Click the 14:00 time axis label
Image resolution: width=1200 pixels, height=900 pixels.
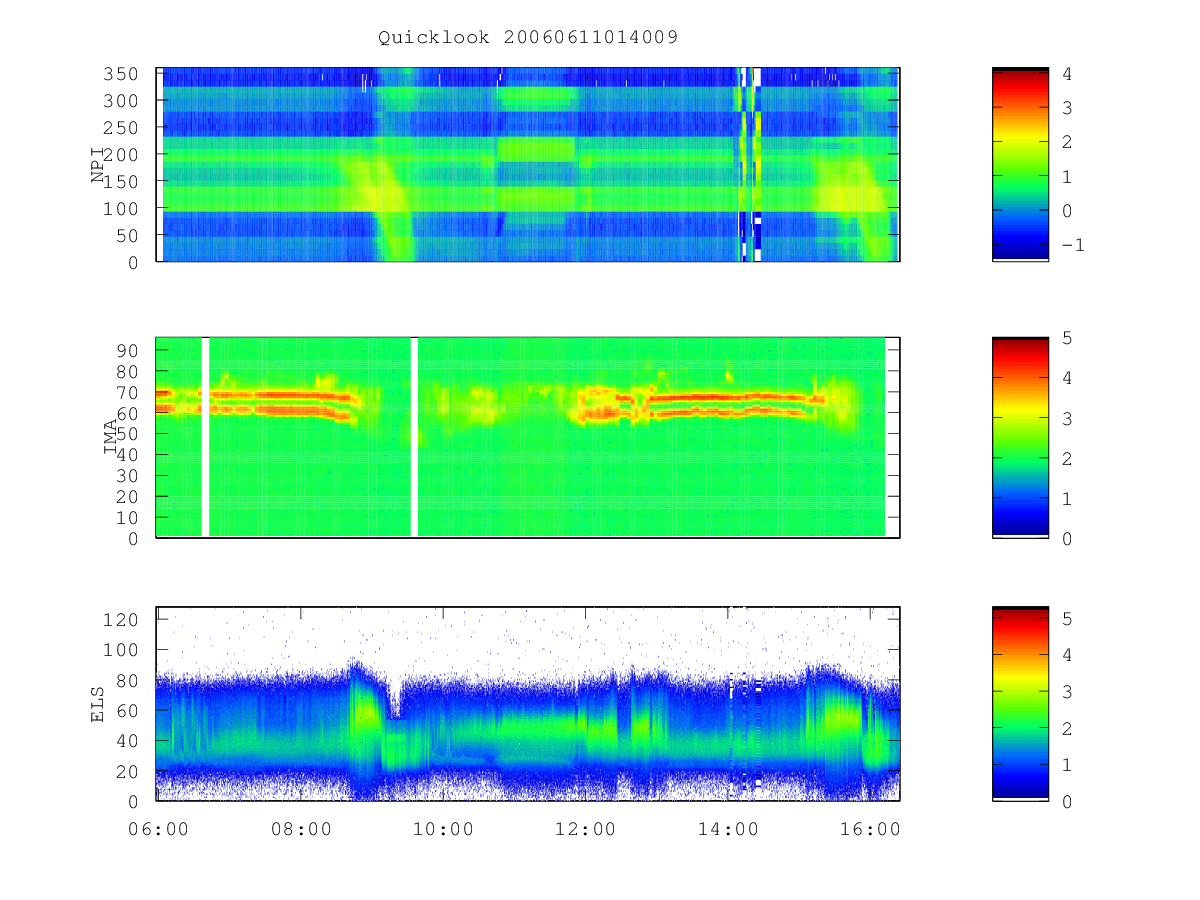(728, 829)
